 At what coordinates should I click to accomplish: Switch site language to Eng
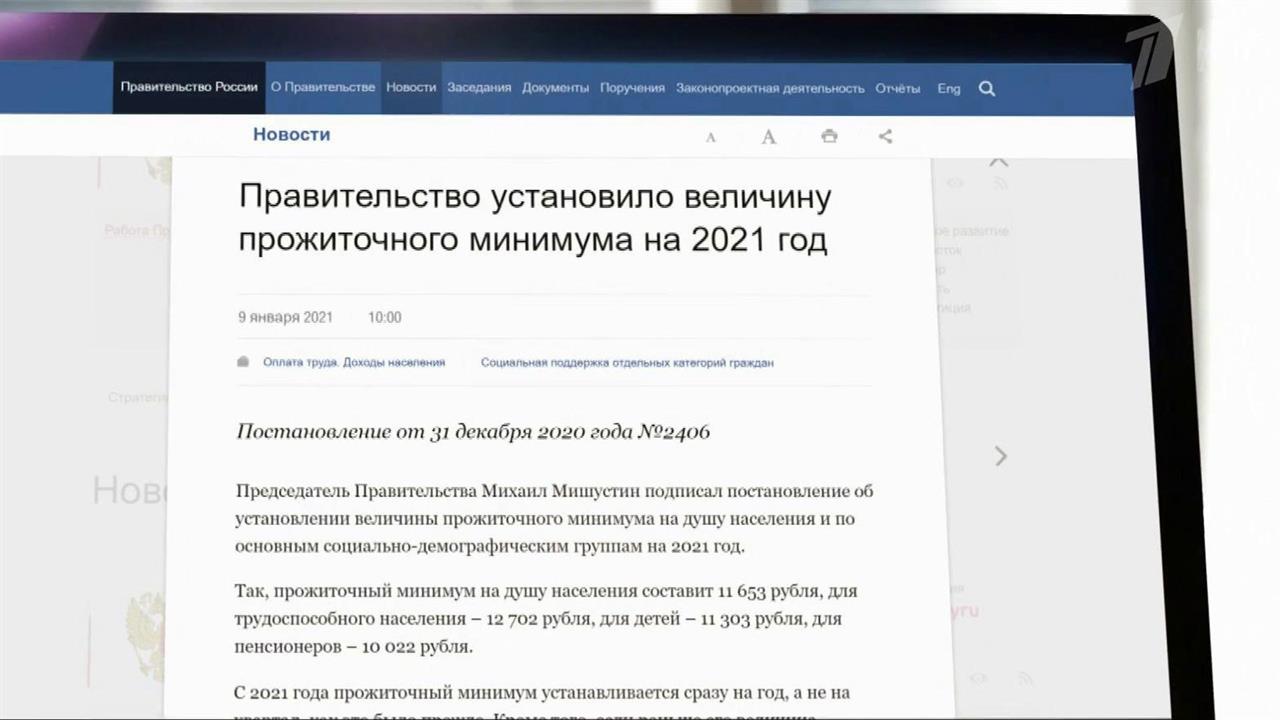point(949,88)
